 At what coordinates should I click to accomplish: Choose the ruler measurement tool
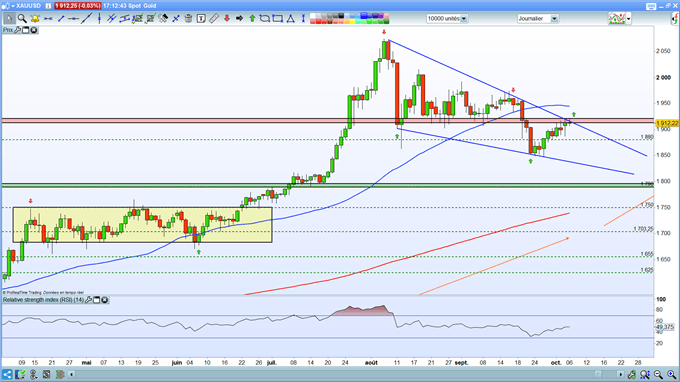pos(213,18)
